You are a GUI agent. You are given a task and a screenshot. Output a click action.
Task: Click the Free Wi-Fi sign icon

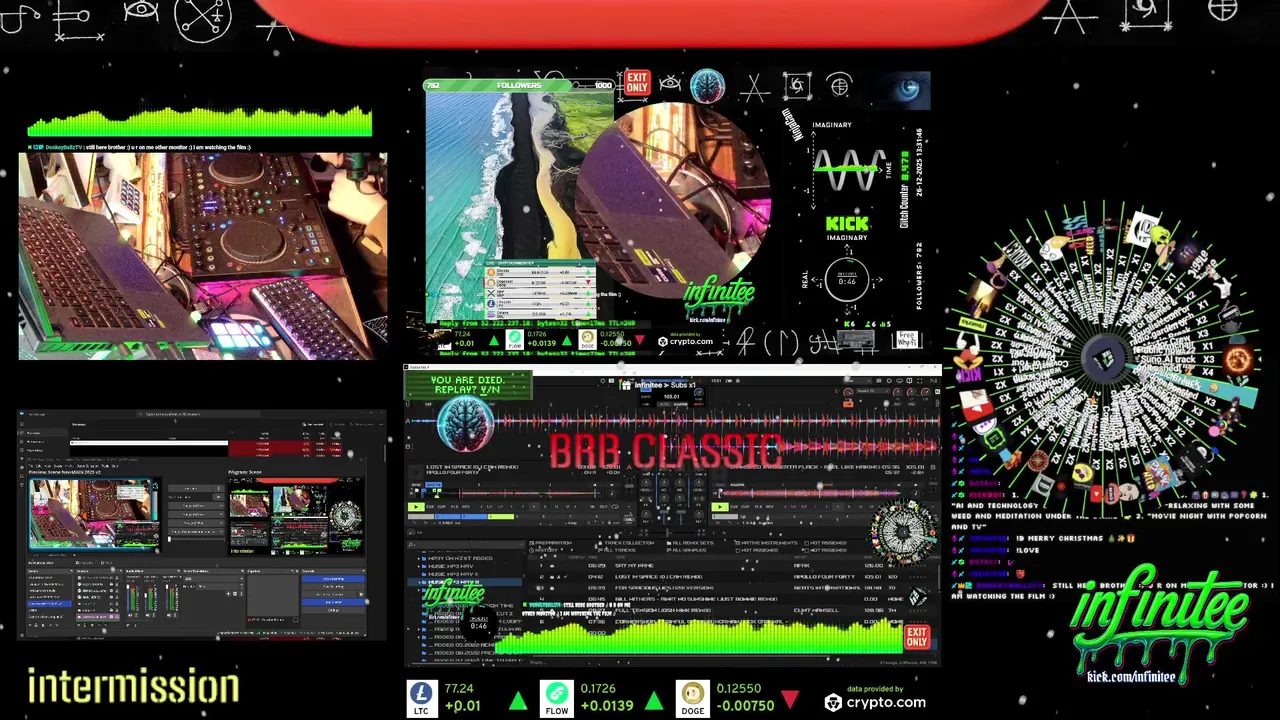(x=907, y=340)
